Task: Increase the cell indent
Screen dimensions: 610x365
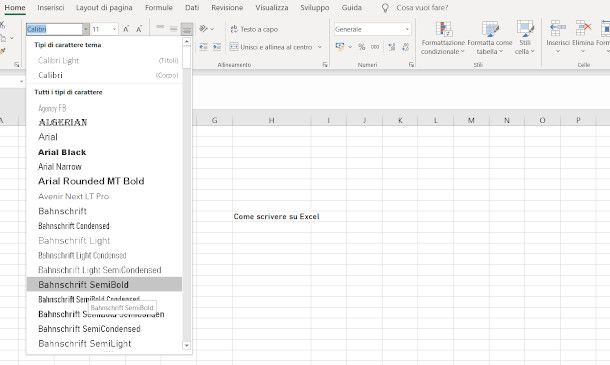Action: click(217, 47)
